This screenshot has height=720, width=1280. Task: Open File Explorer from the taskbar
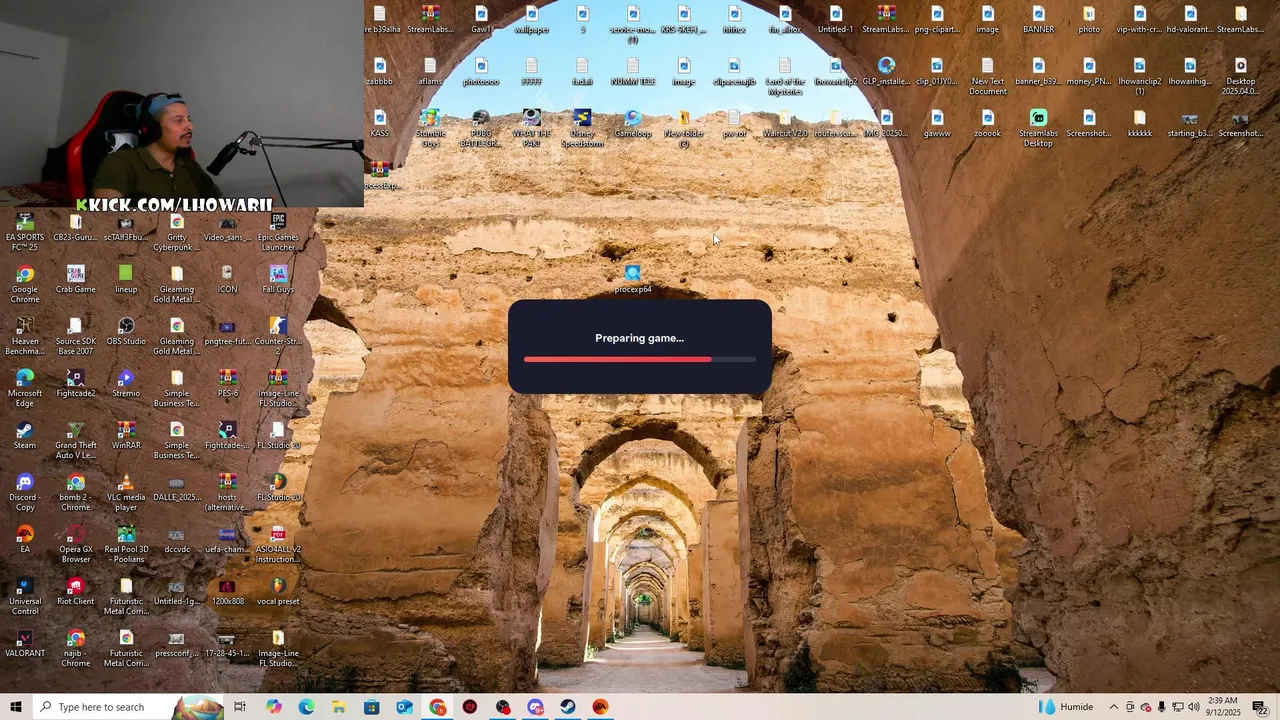(x=339, y=707)
